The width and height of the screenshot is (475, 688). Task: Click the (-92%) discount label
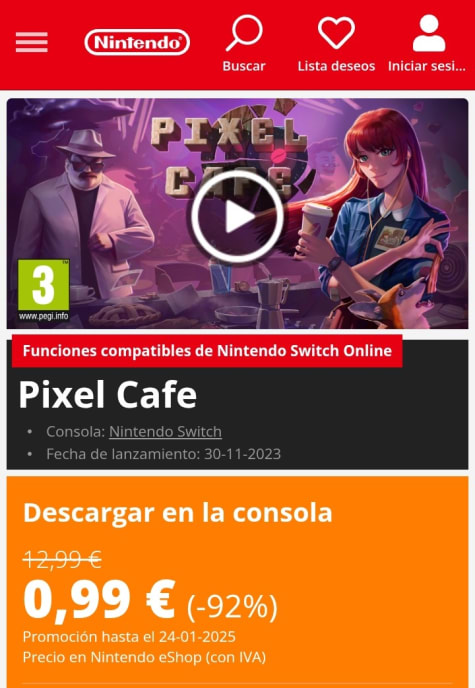tap(232, 607)
